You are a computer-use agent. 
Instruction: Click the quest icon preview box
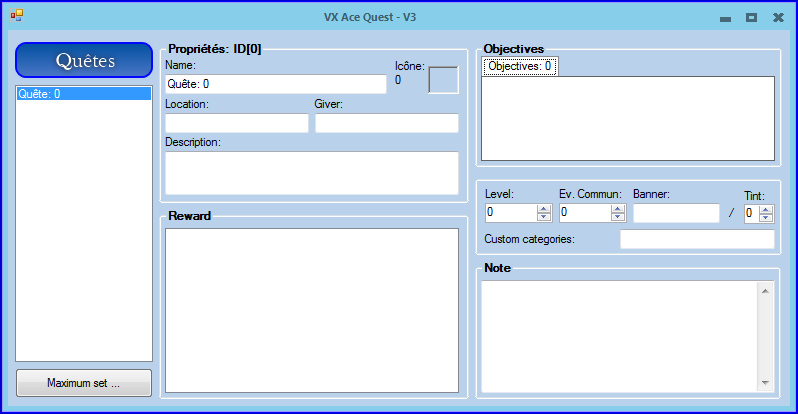[x=443, y=80]
